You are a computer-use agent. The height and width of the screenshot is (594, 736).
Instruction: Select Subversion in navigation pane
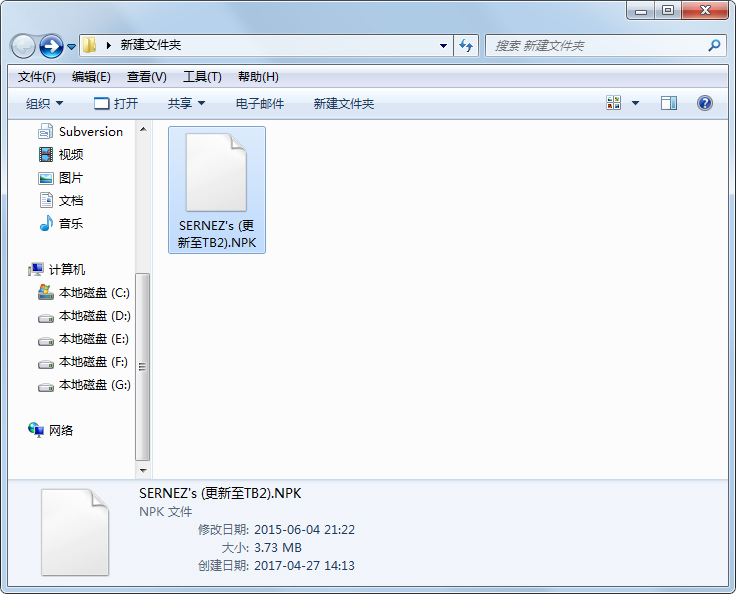click(80, 131)
